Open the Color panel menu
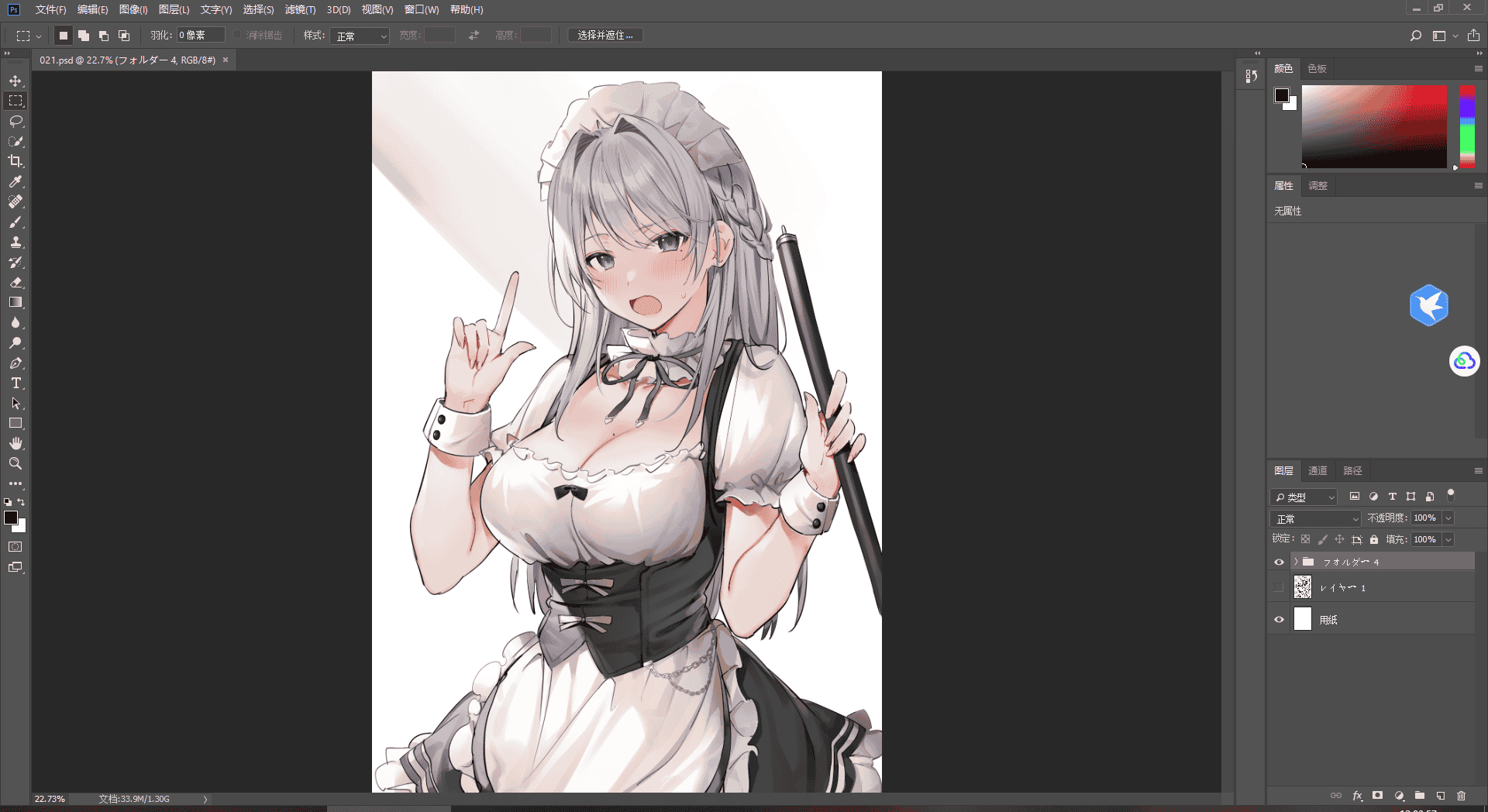Image resolution: width=1488 pixels, height=812 pixels. click(1478, 69)
